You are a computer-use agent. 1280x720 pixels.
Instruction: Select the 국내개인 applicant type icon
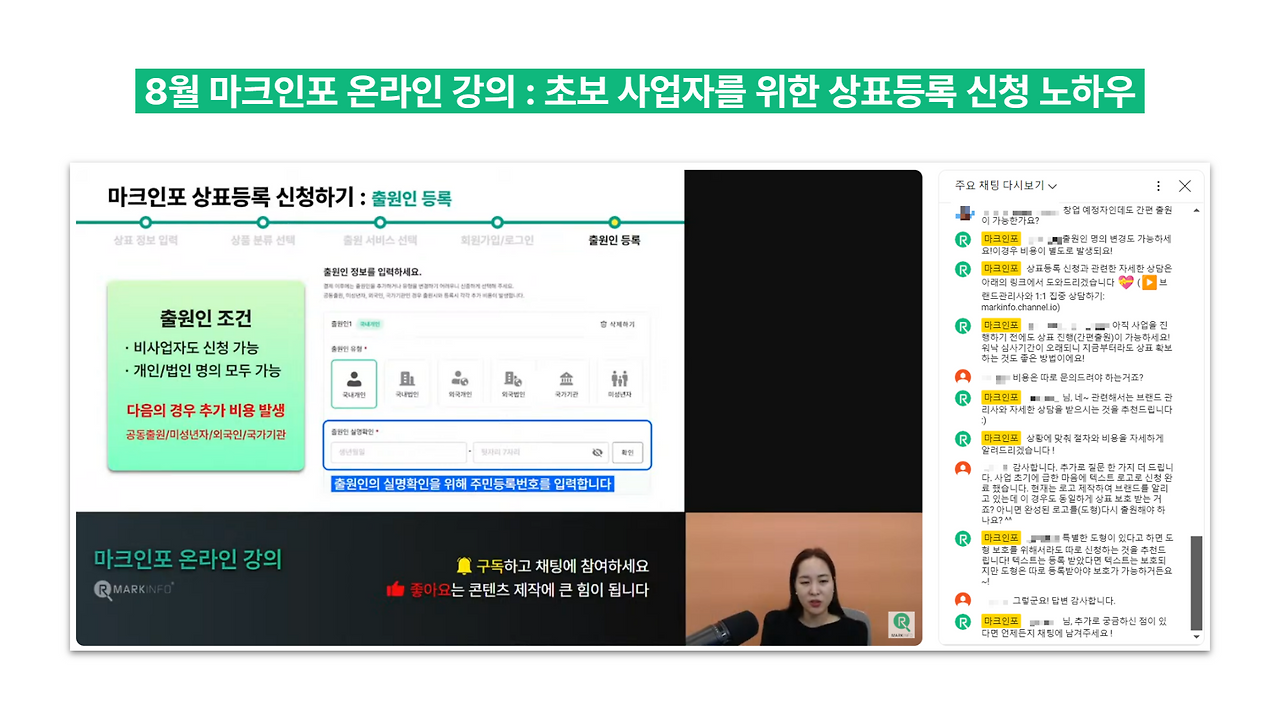pos(354,384)
